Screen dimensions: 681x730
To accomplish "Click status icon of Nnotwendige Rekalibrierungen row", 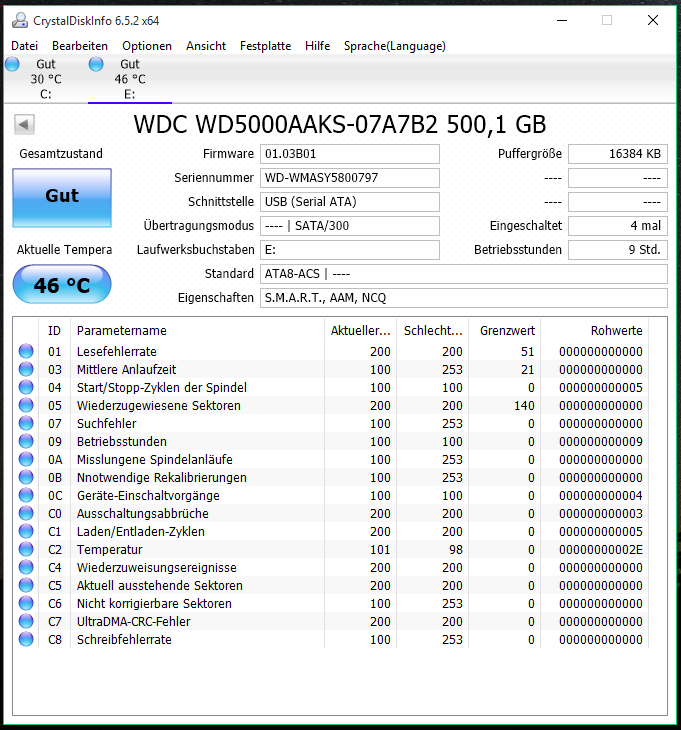I will pyautogui.click(x=26, y=477).
